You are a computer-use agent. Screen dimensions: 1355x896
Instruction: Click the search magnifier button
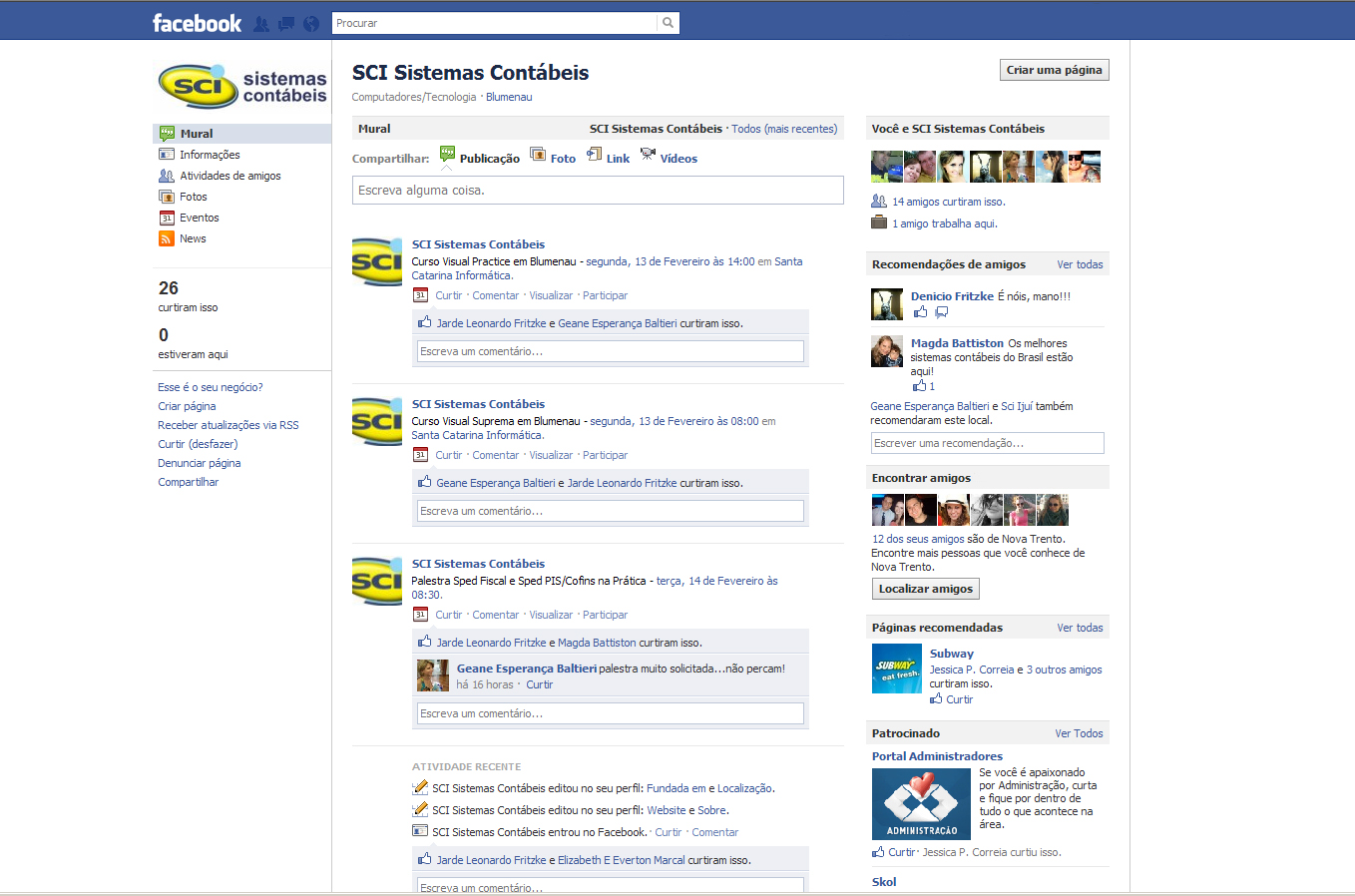click(x=668, y=21)
